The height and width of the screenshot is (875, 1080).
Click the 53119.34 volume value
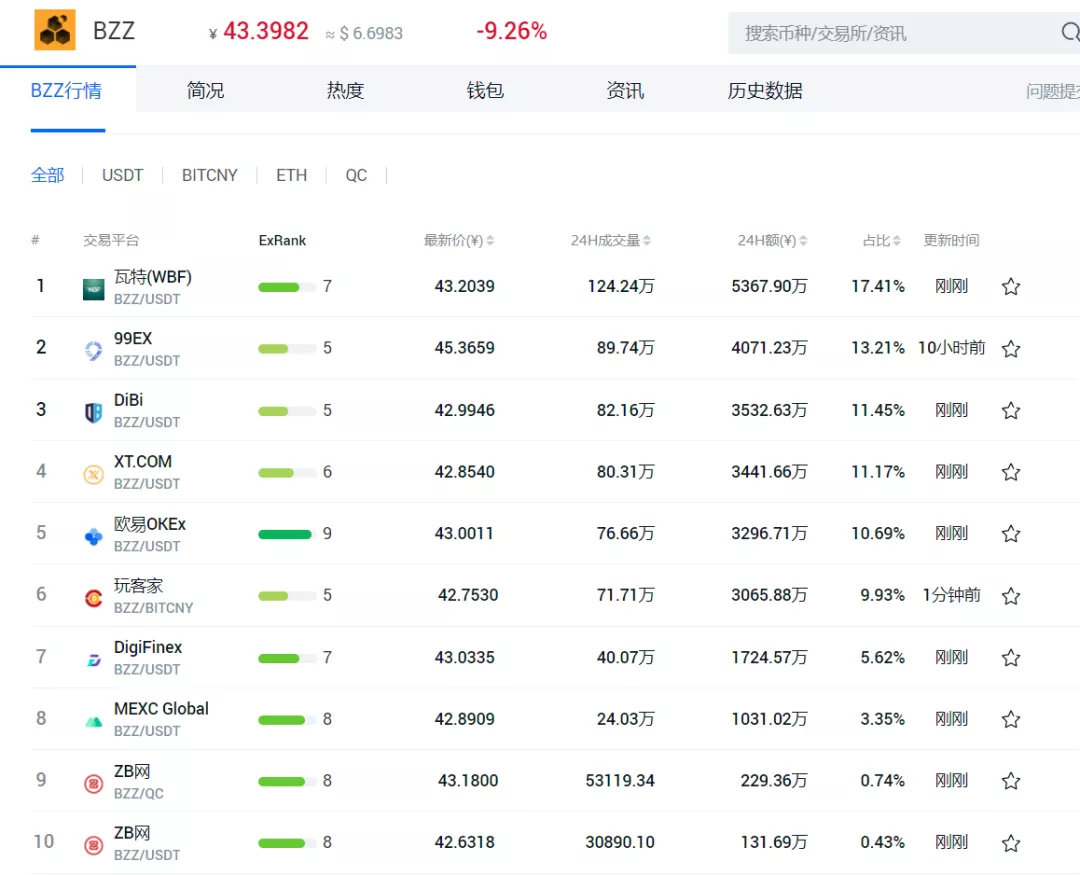620,781
